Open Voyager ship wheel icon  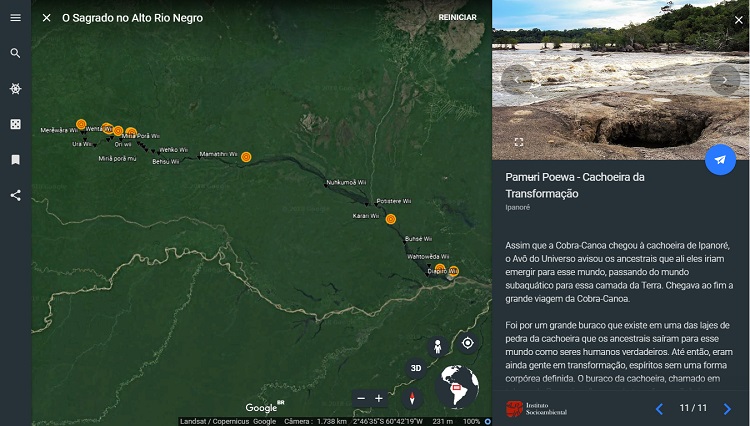[15, 89]
